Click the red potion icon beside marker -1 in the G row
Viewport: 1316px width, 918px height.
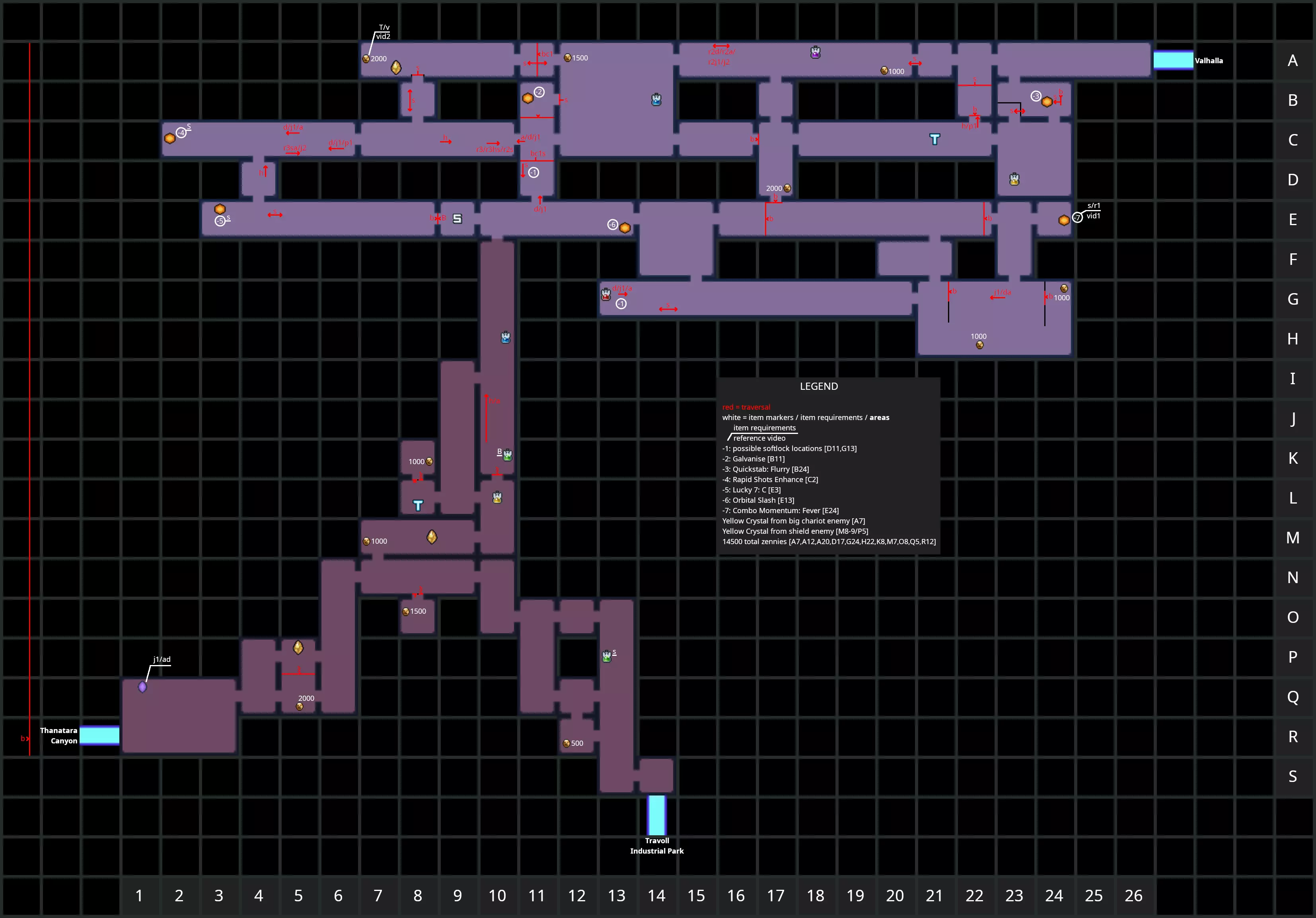point(606,295)
